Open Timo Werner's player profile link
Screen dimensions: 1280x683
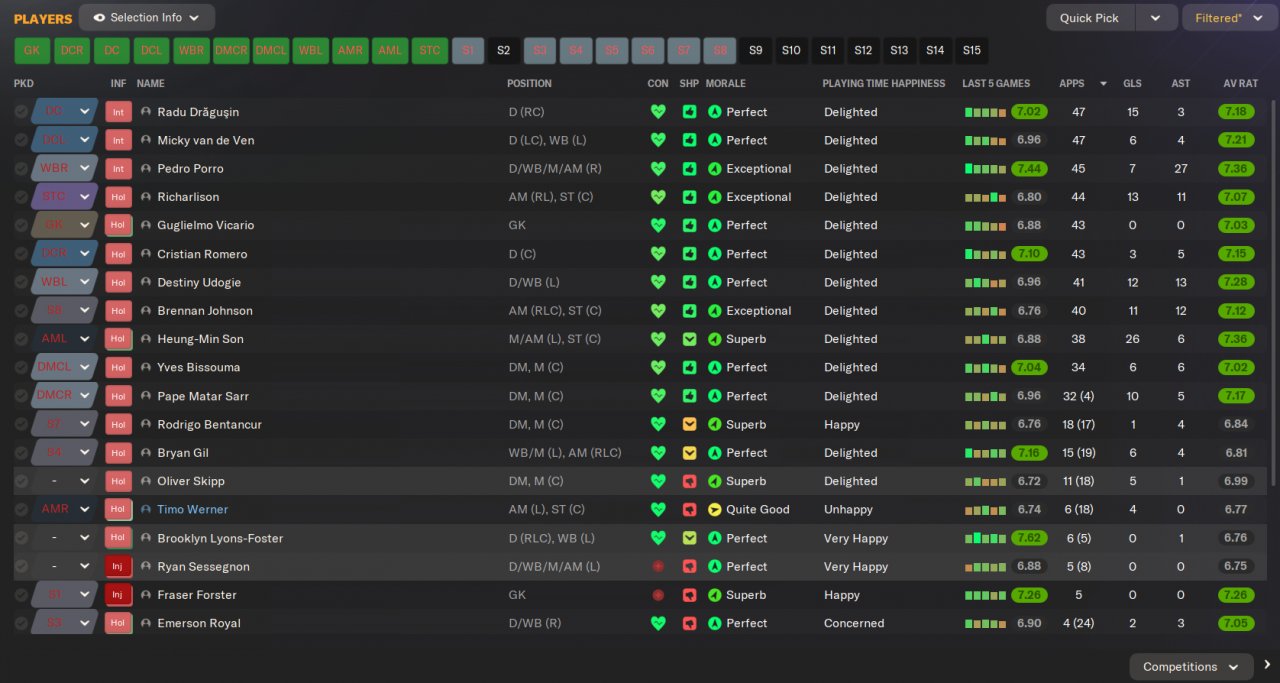[x=192, y=509]
